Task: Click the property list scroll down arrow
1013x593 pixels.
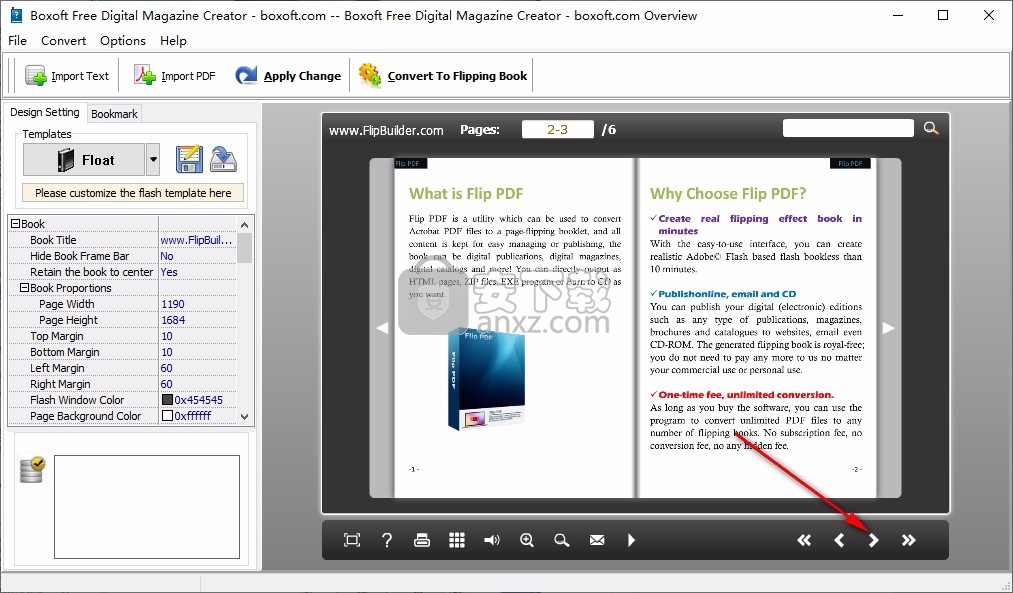Action: pyautogui.click(x=244, y=417)
